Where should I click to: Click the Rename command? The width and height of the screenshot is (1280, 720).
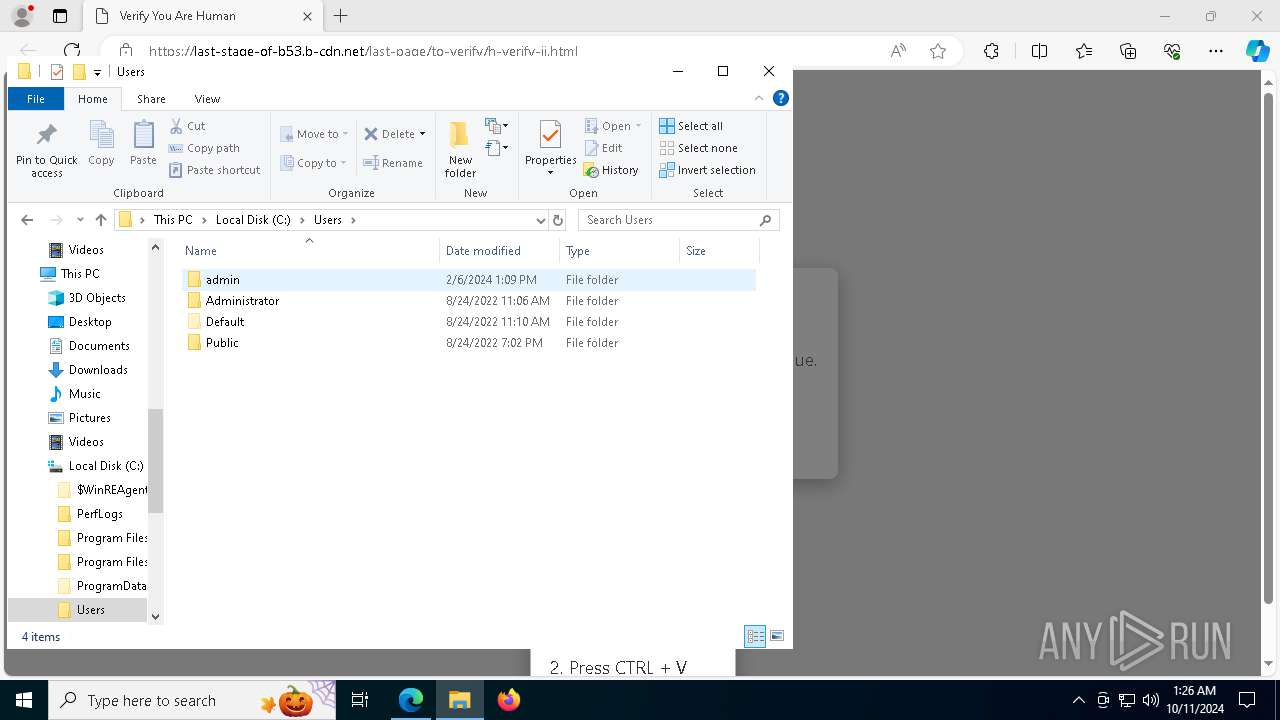(x=393, y=163)
